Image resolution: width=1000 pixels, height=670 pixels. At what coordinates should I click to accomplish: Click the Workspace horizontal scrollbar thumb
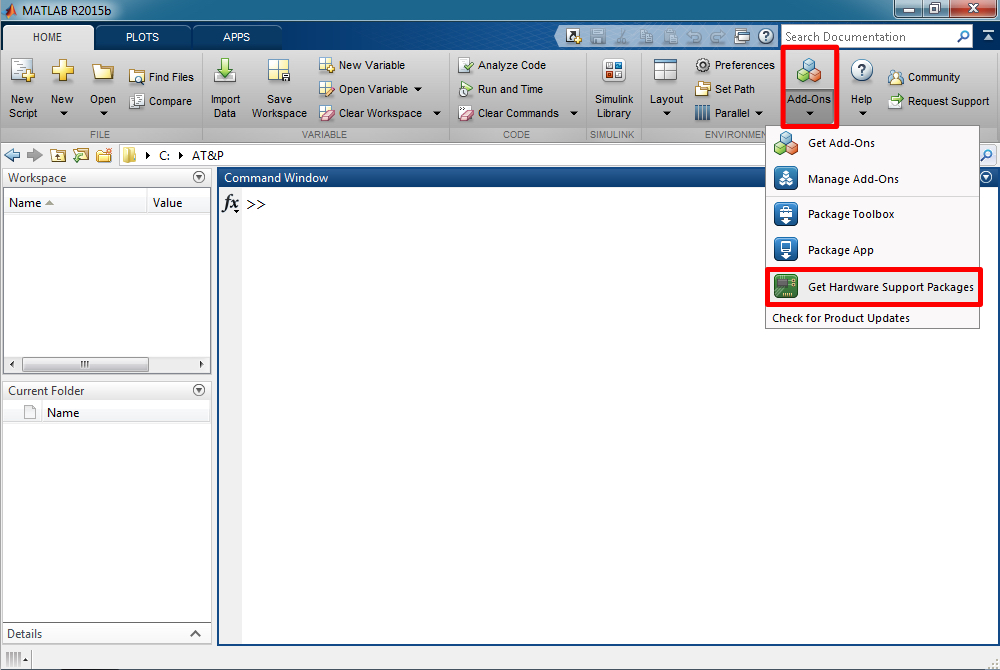click(x=85, y=365)
